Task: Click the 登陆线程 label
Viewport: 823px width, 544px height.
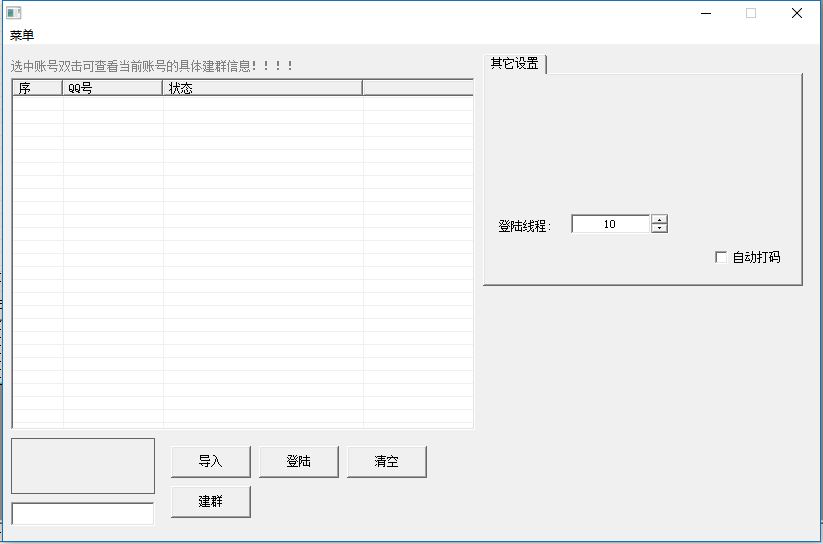Action: [x=524, y=226]
